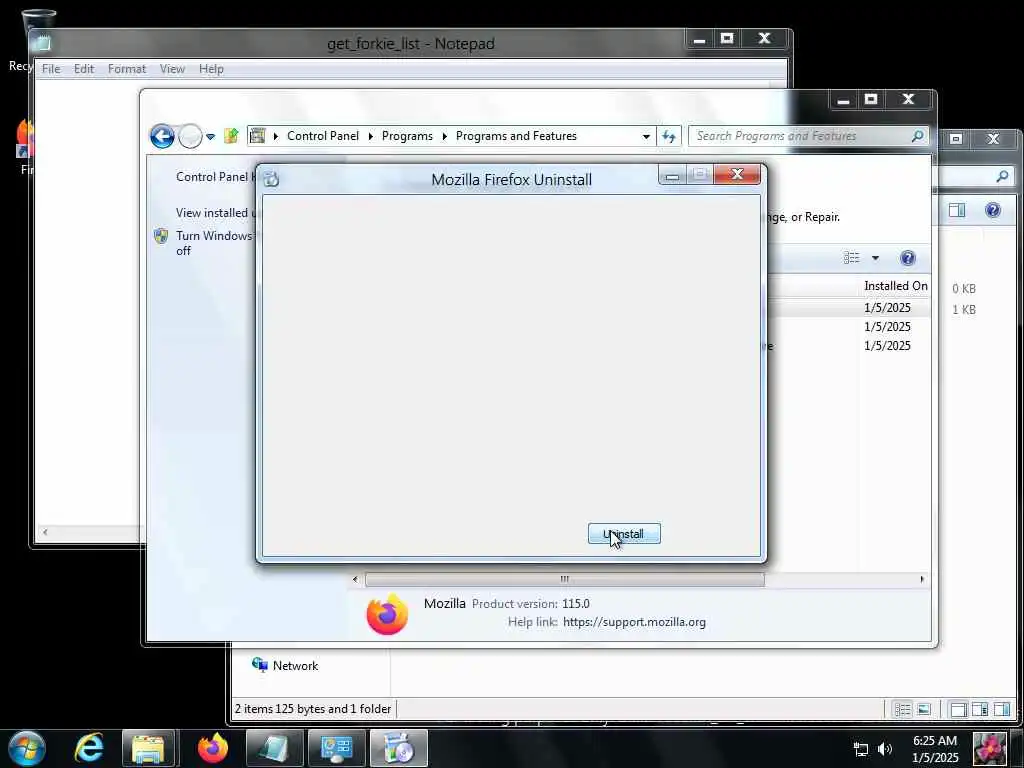Switch to the Firefox uninstaller taskbar button
Viewport: 1024px width, 768px height.
(x=398, y=748)
